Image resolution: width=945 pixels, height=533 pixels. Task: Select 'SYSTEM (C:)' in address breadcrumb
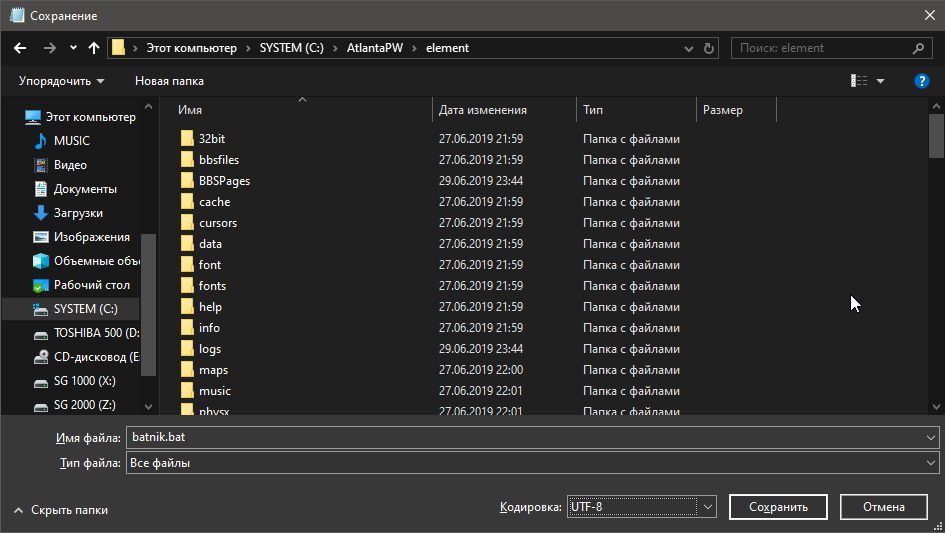[x=292, y=48]
